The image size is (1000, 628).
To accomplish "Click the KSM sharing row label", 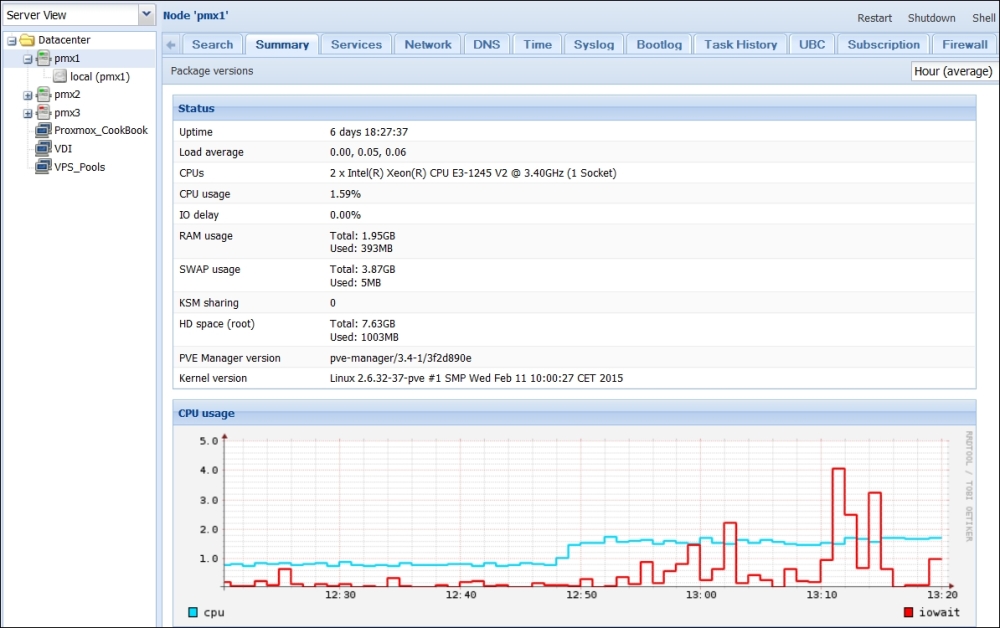I will [209, 303].
